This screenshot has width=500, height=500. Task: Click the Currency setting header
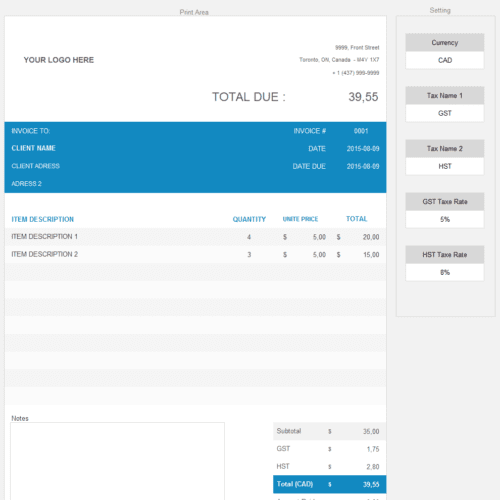point(444,43)
